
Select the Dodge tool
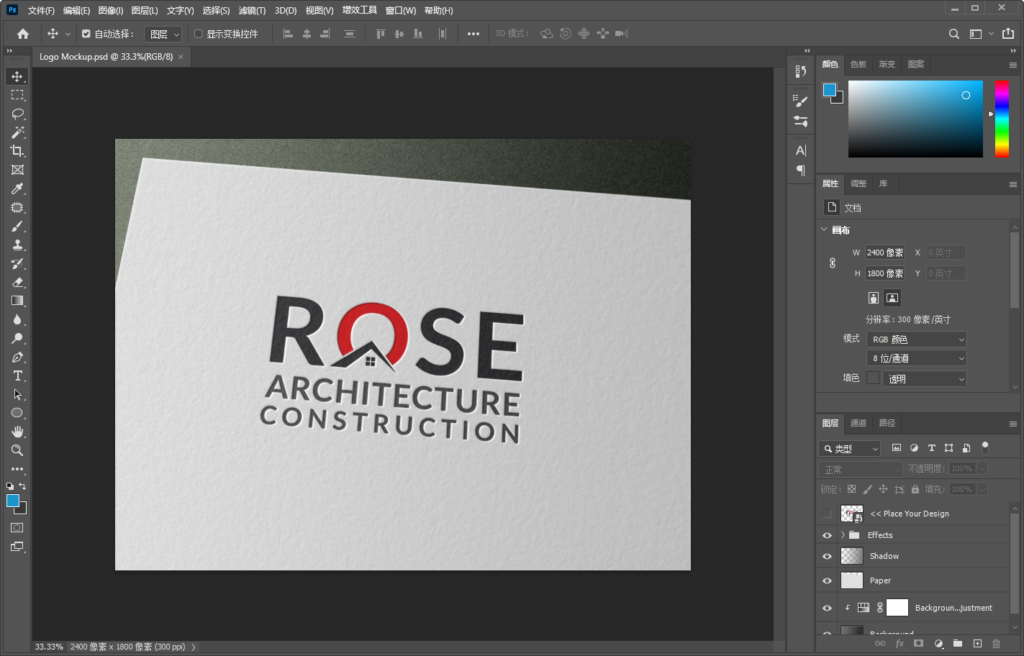[x=17, y=338]
